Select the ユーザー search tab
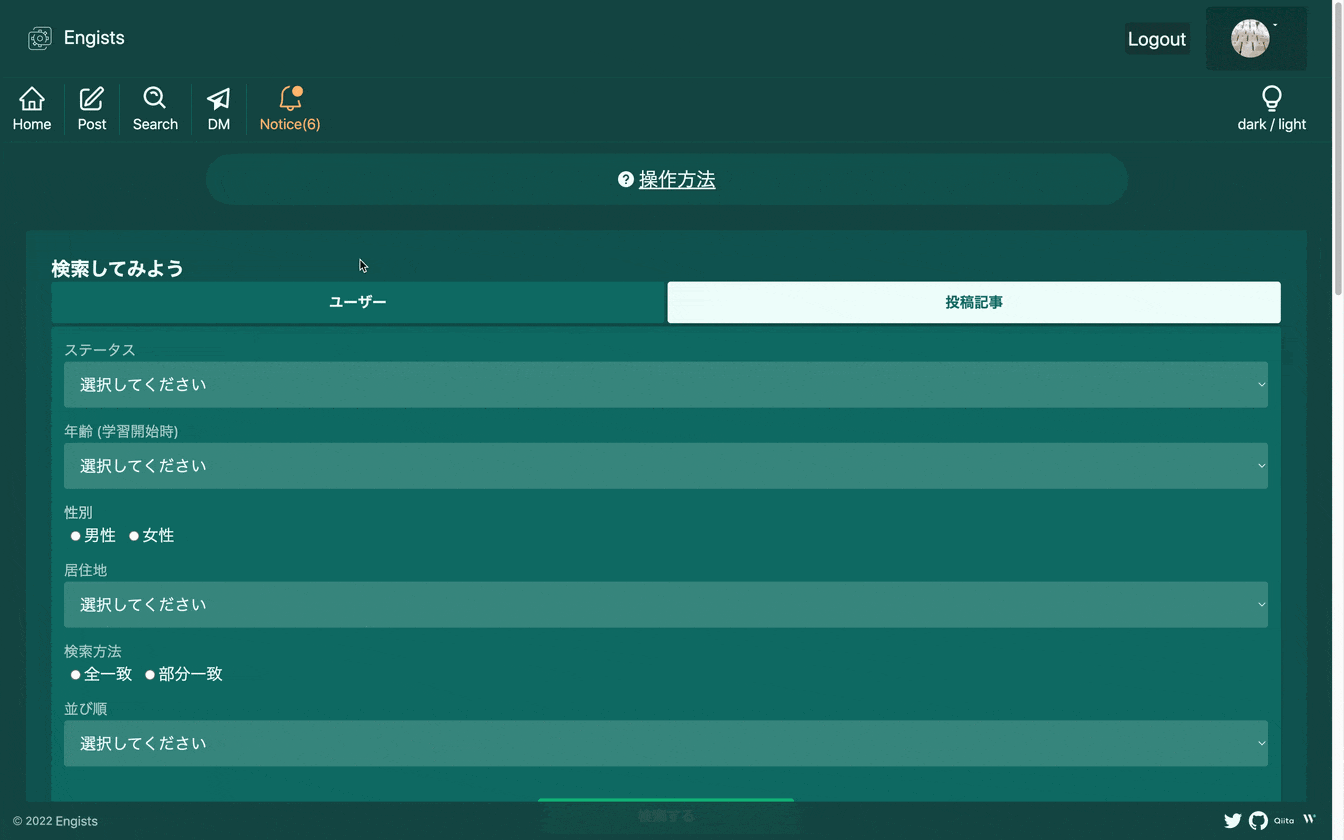1344x840 pixels. click(x=357, y=301)
